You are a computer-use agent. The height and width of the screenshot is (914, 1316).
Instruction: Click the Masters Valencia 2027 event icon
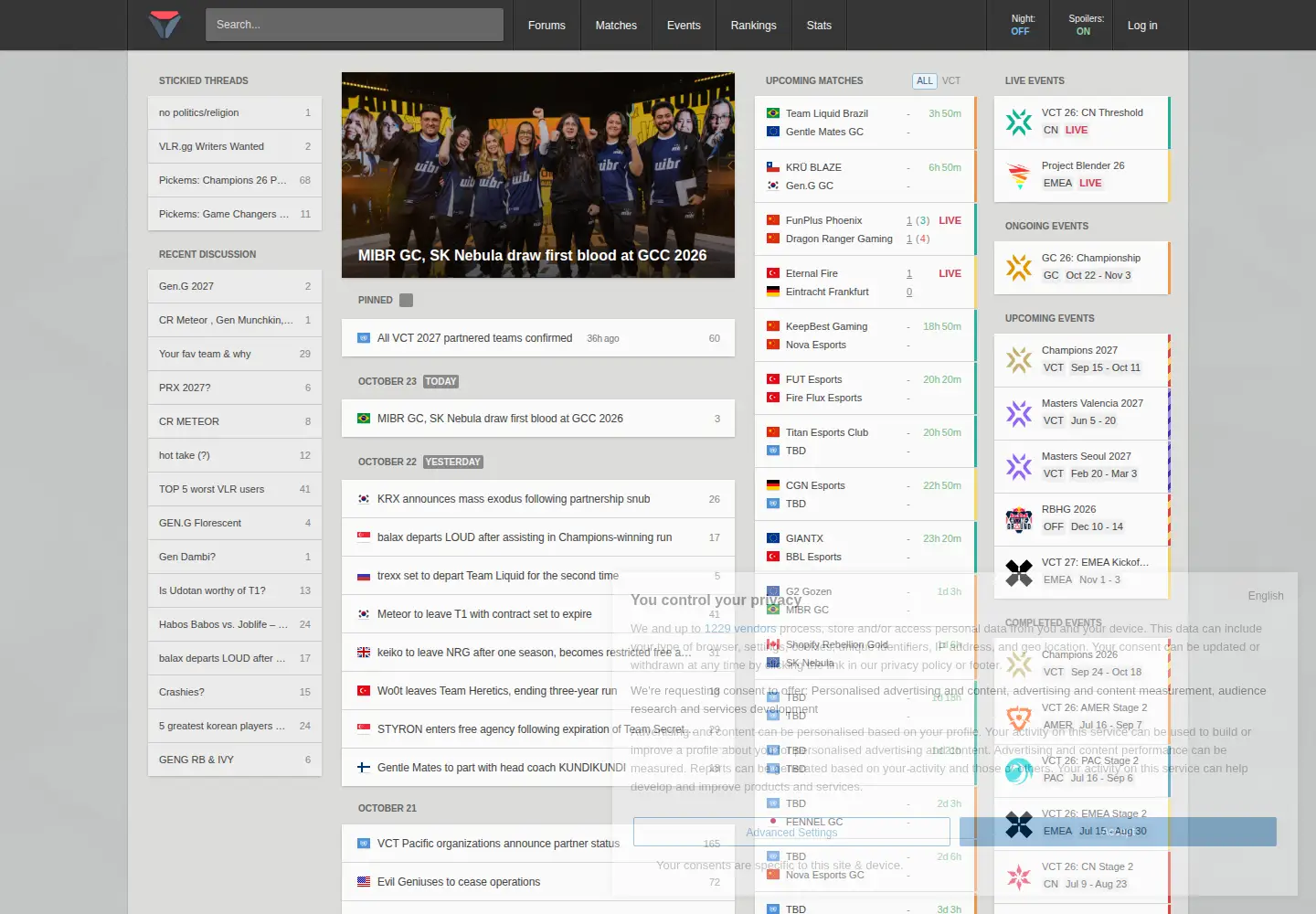point(1019,412)
